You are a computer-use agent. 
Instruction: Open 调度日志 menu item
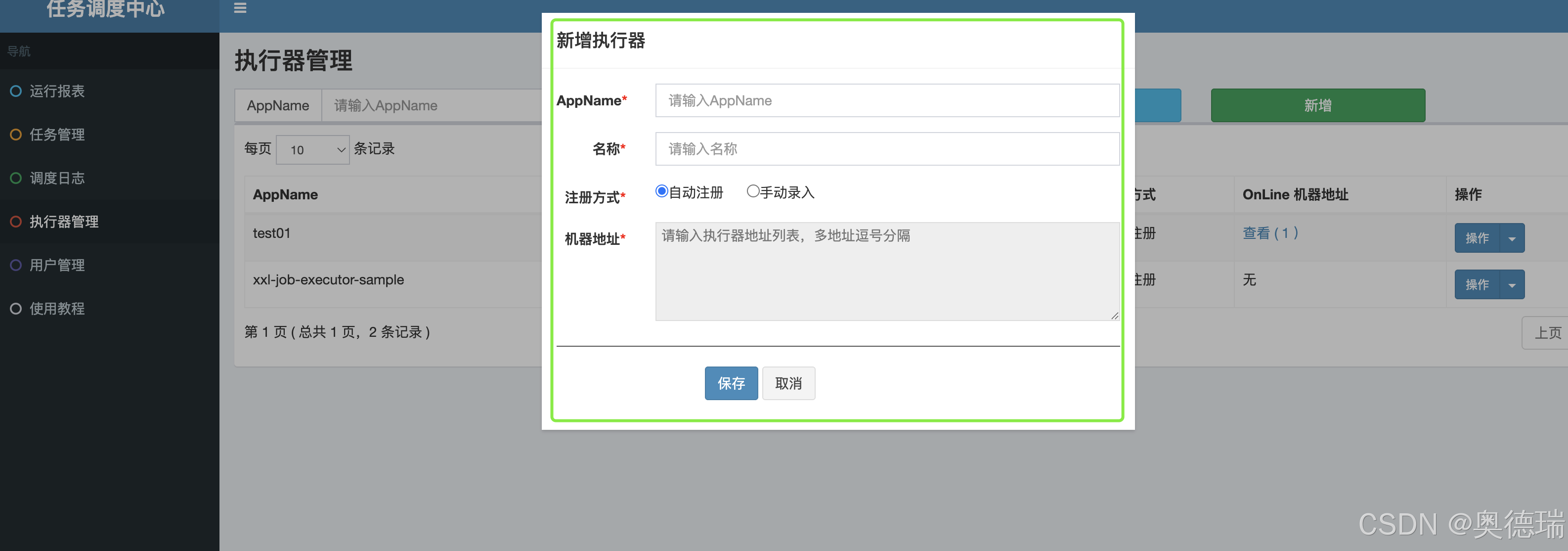tap(57, 178)
